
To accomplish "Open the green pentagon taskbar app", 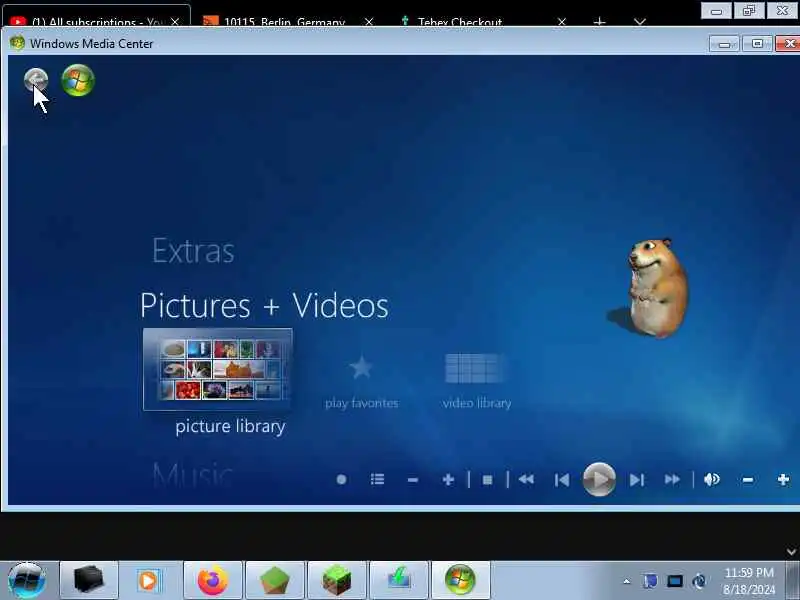I will [274, 580].
